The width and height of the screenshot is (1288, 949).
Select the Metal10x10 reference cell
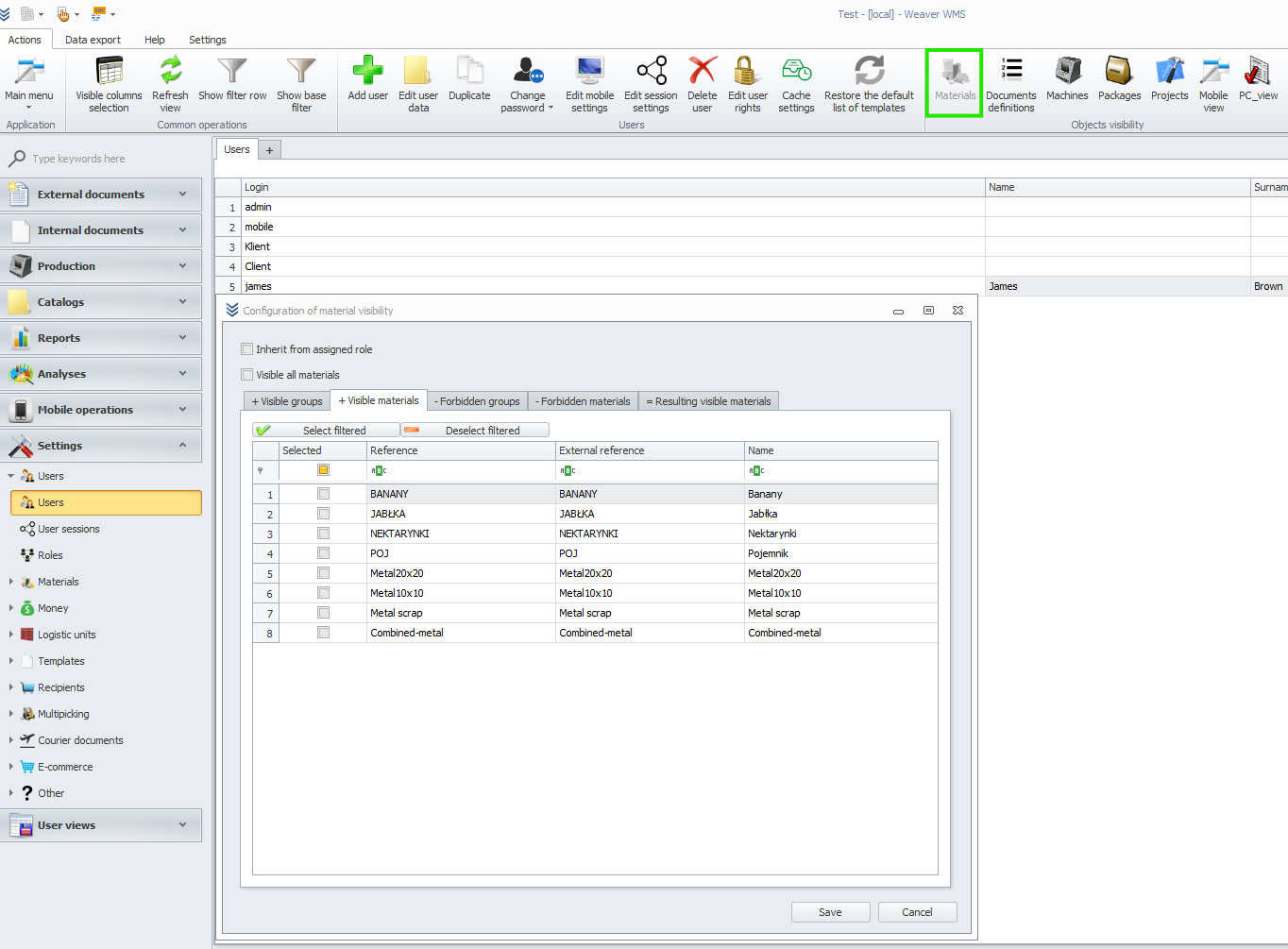[461, 593]
